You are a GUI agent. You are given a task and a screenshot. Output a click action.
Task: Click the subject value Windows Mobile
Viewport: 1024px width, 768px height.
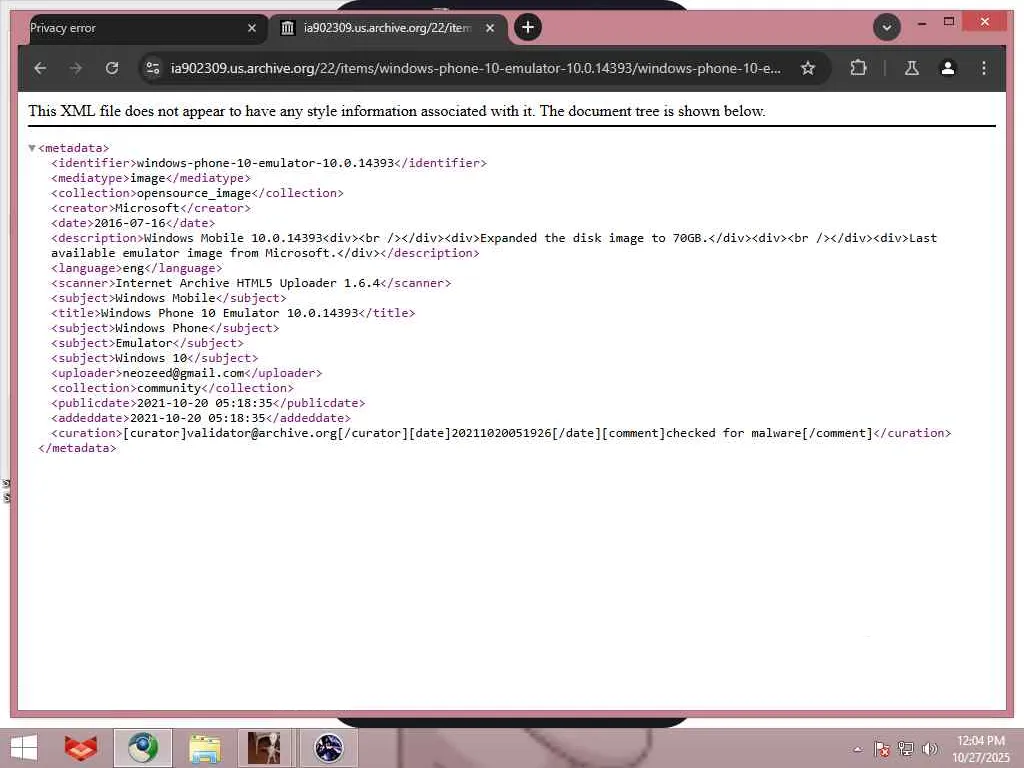click(x=165, y=298)
